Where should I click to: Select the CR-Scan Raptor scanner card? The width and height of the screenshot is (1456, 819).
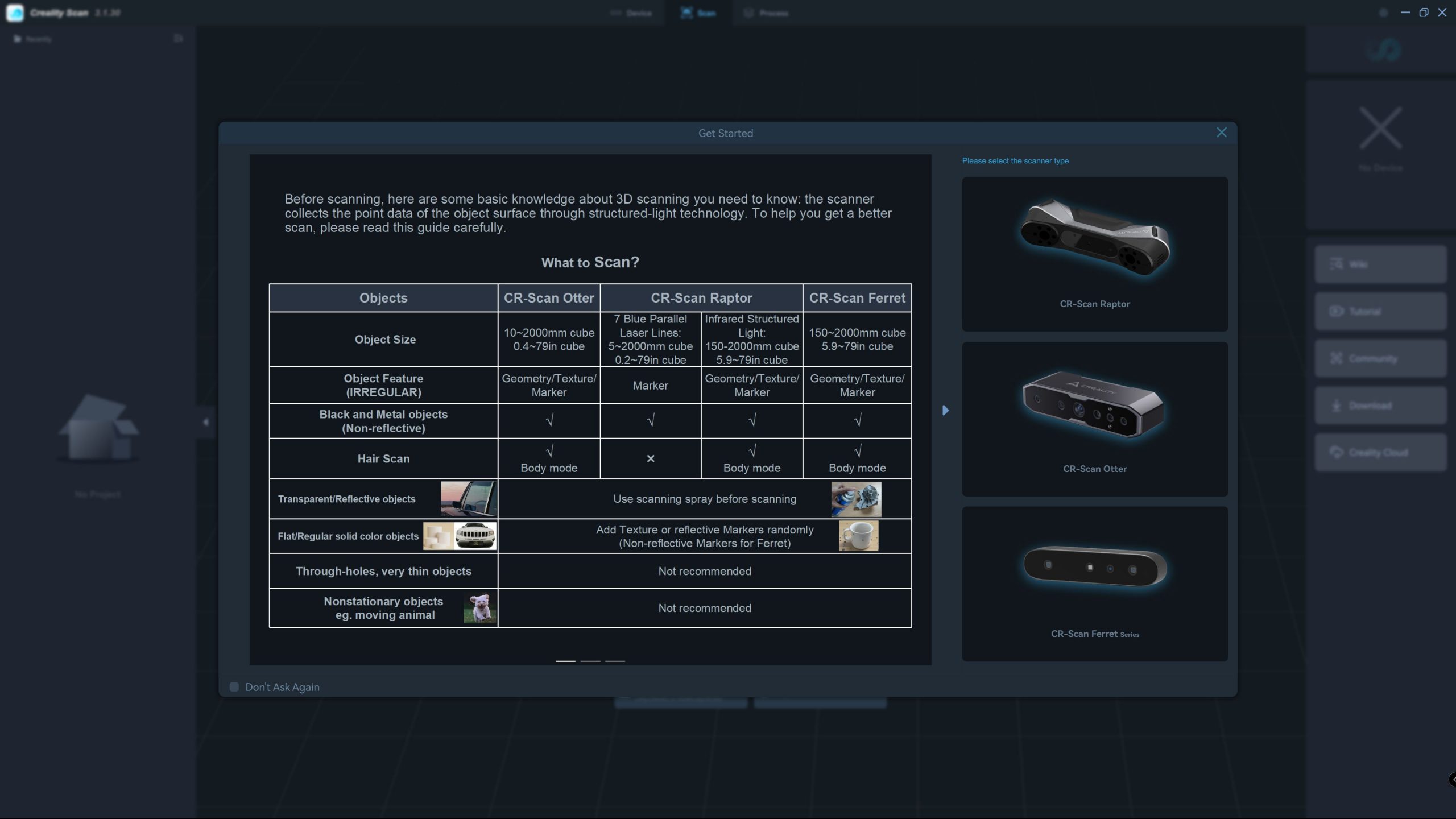[1094, 254]
